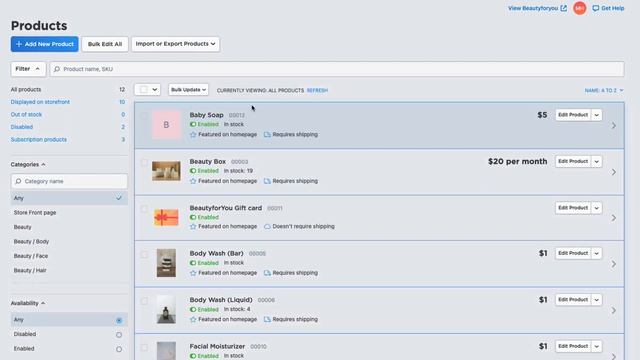This screenshot has width=640, height=360.
Task: Click Requires shipping icon for Body Wash (Liquid)
Action: pyautogui.click(x=267, y=320)
